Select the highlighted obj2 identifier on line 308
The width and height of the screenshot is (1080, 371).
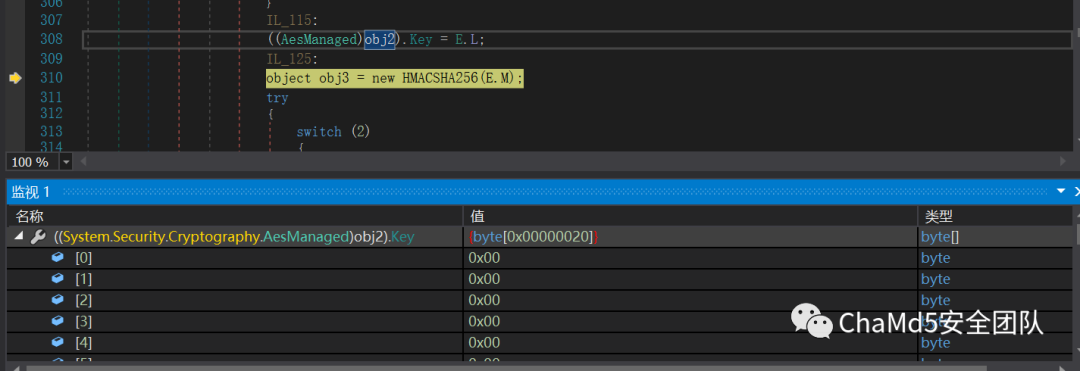(380, 39)
